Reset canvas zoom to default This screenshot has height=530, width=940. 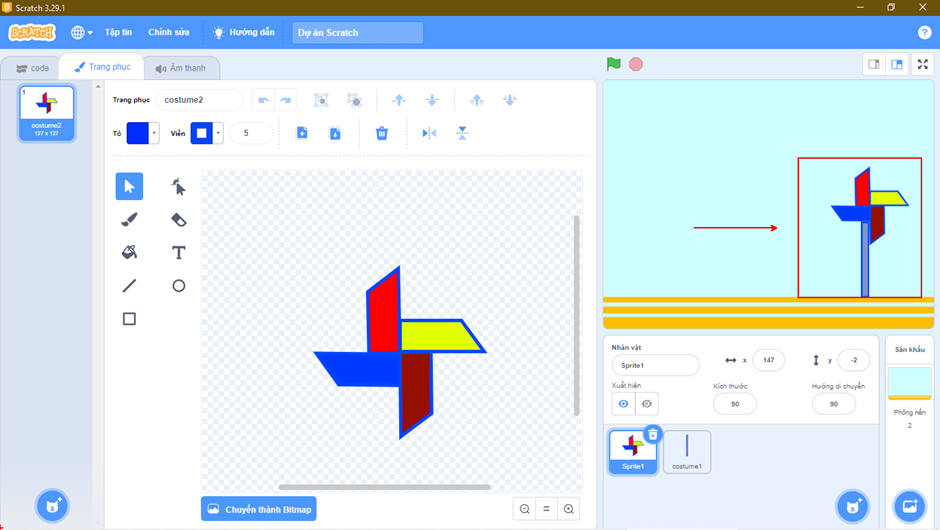pos(546,509)
